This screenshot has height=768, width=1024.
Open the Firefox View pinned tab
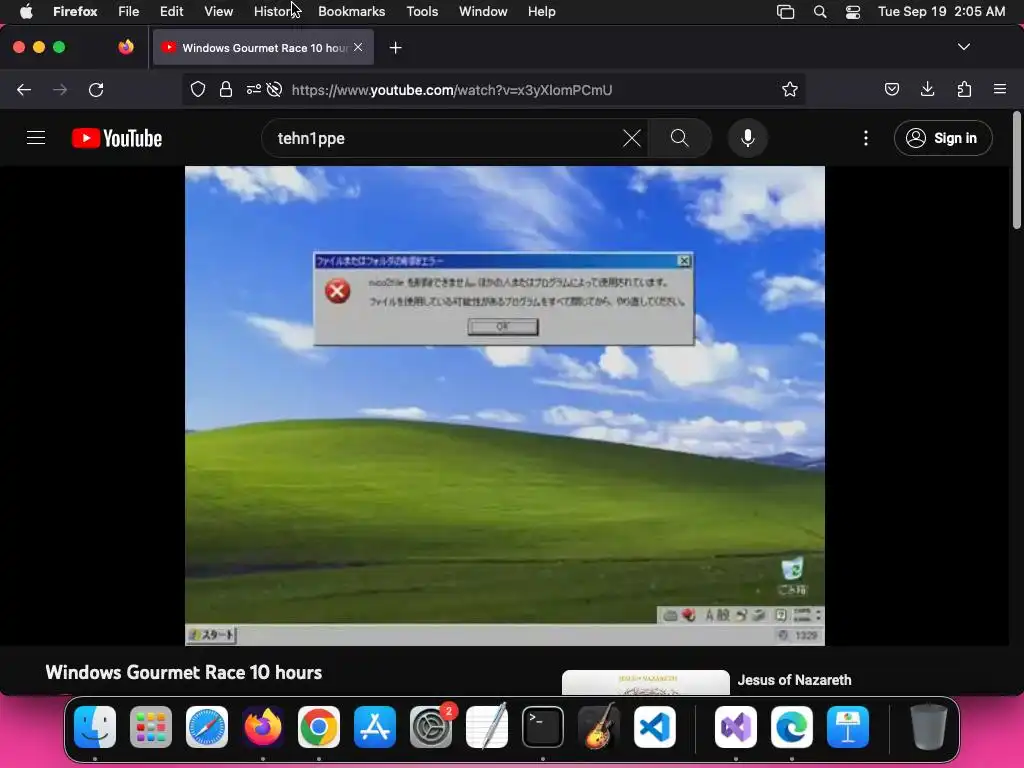[x=126, y=47]
